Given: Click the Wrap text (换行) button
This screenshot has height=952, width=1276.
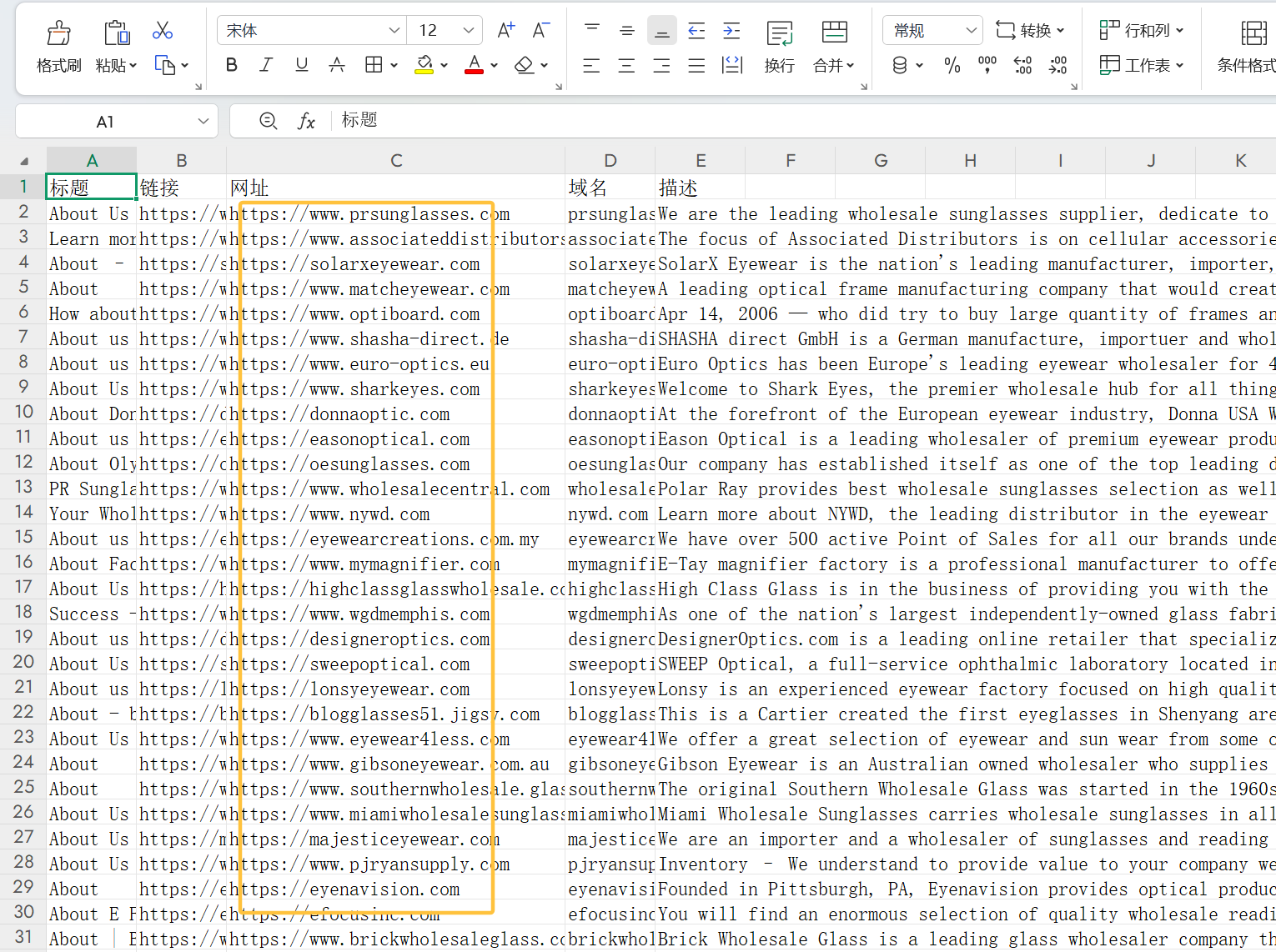Looking at the screenshot, I should tap(780, 47).
